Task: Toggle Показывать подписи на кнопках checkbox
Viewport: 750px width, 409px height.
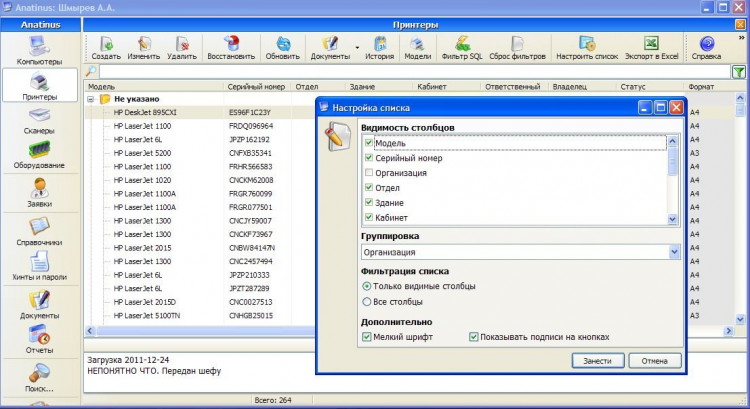Action: tap(474, 337)
